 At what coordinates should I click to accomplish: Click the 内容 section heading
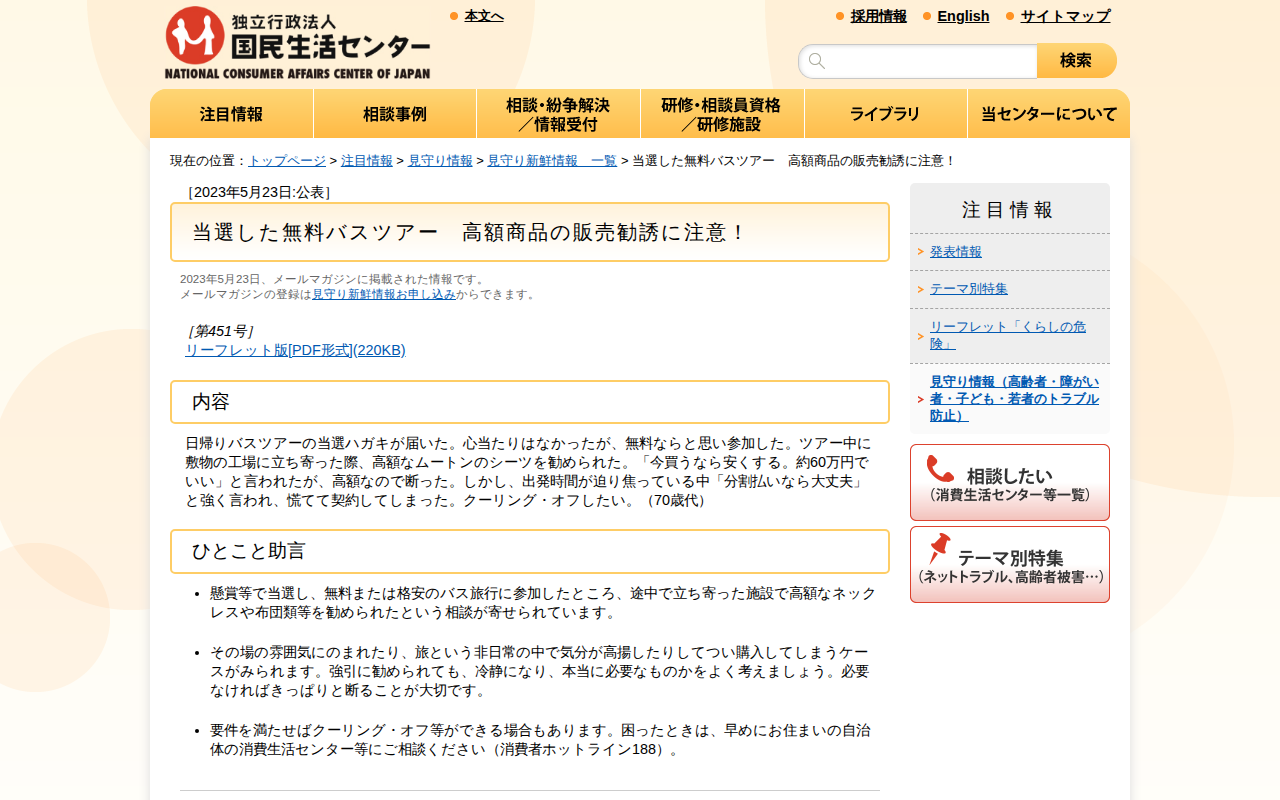[x=530, y=402]
